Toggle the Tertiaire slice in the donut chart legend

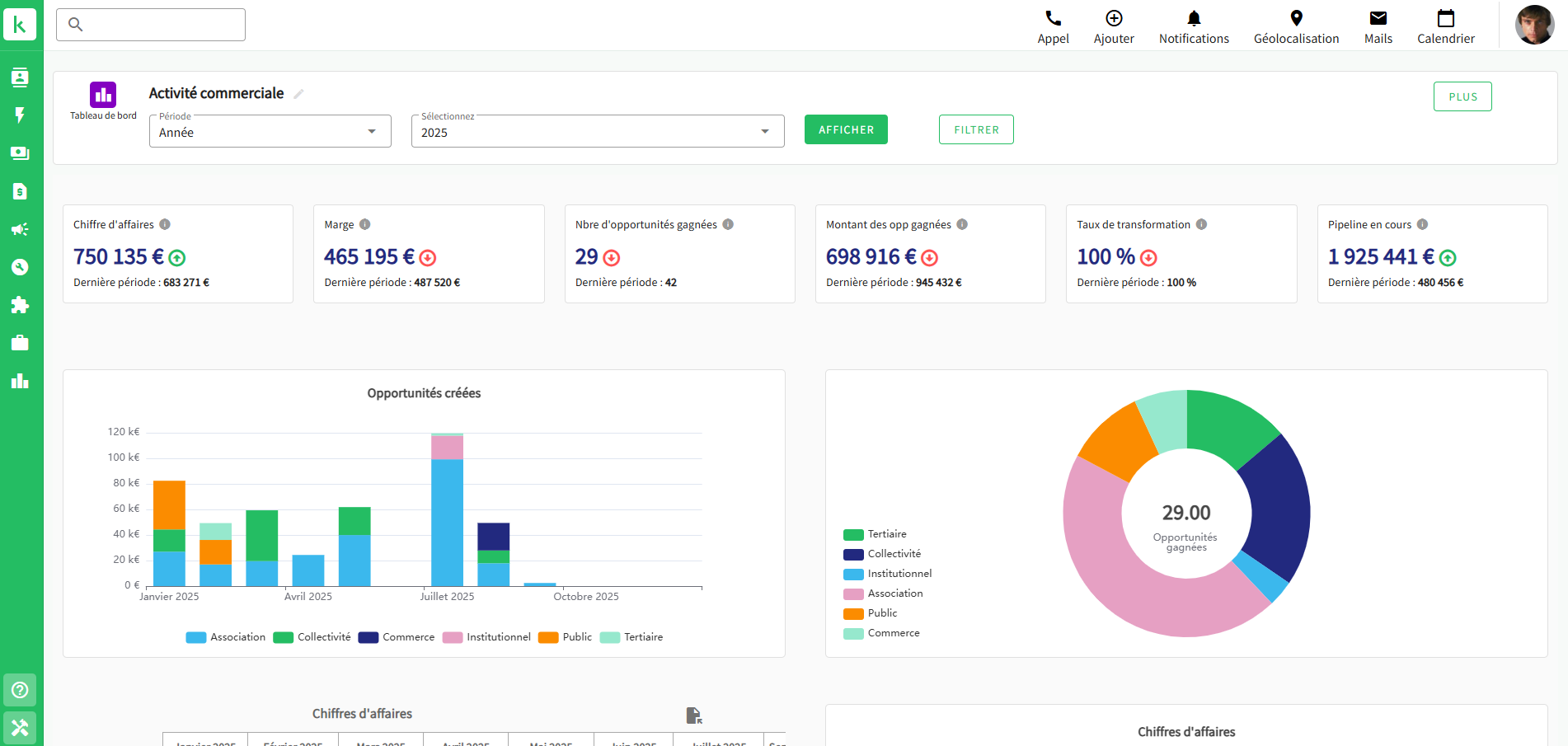pos(889,534)
